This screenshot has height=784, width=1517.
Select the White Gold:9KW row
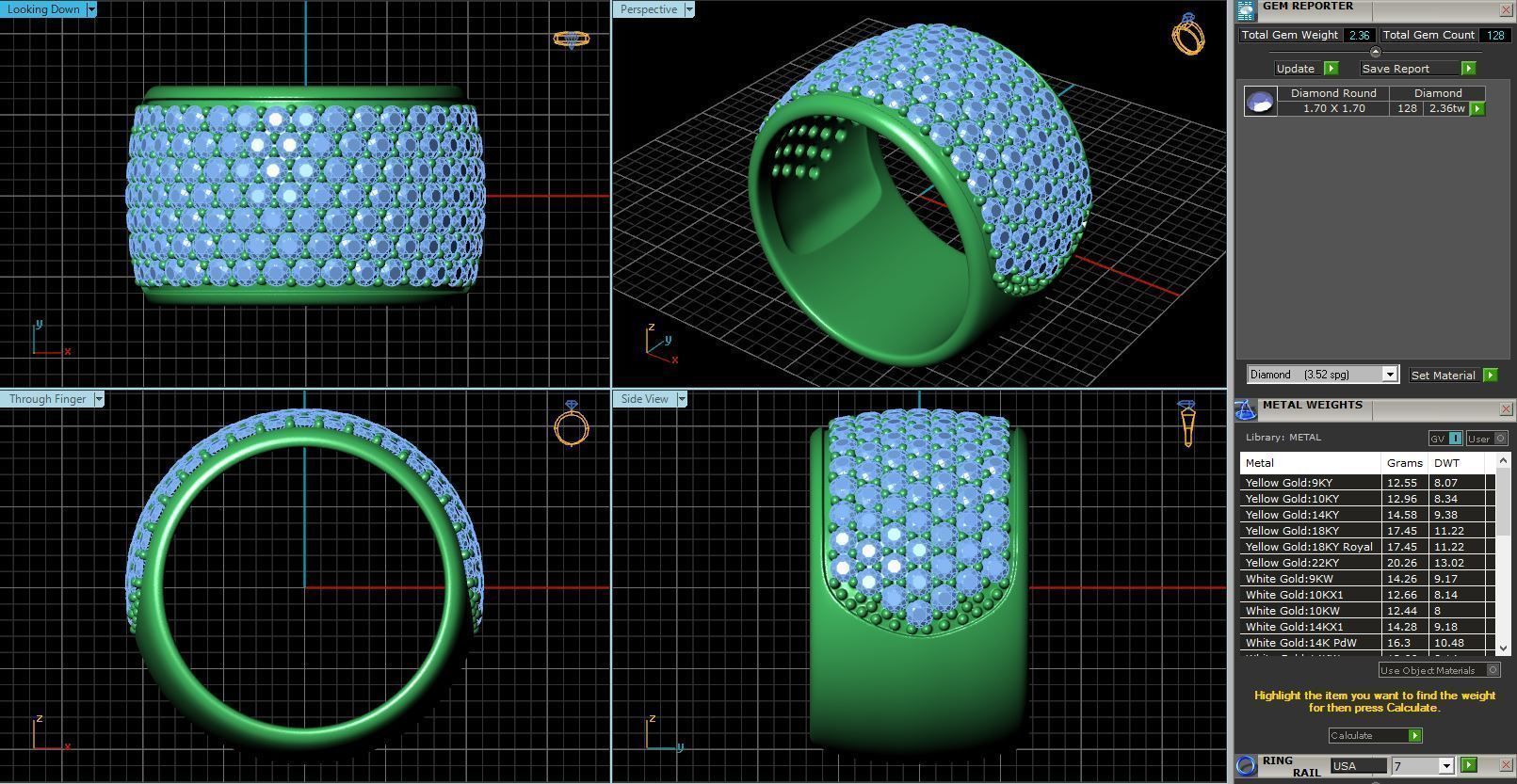[1367, 579]
